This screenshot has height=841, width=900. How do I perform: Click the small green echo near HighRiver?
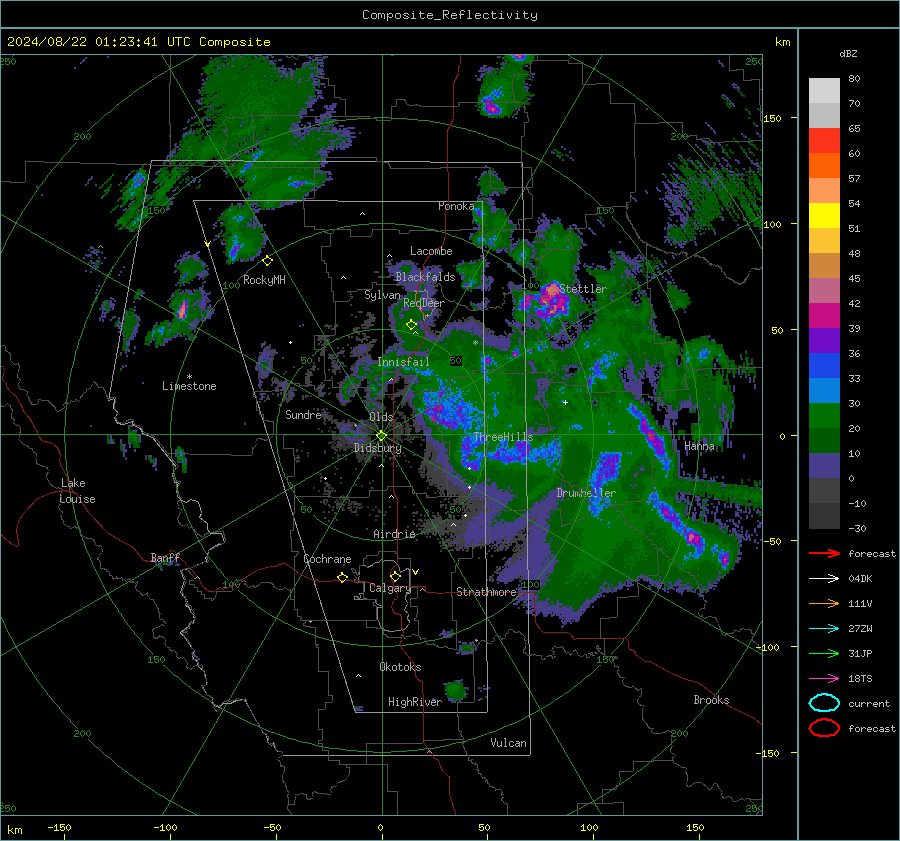tap(456, 690)
